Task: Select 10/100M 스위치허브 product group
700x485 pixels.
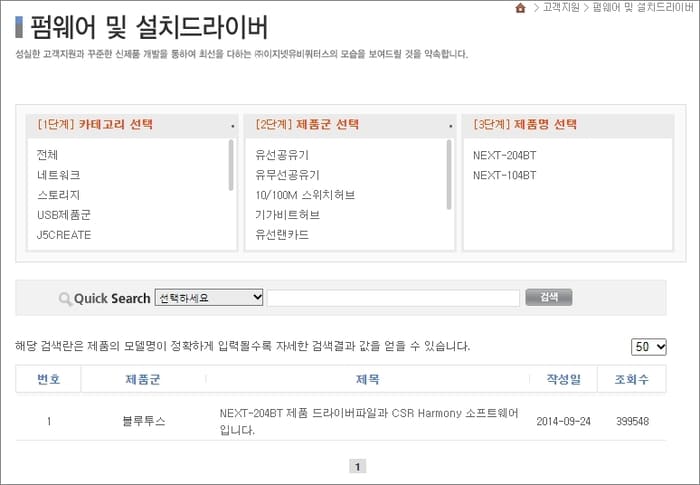Action: click(305, 195)
